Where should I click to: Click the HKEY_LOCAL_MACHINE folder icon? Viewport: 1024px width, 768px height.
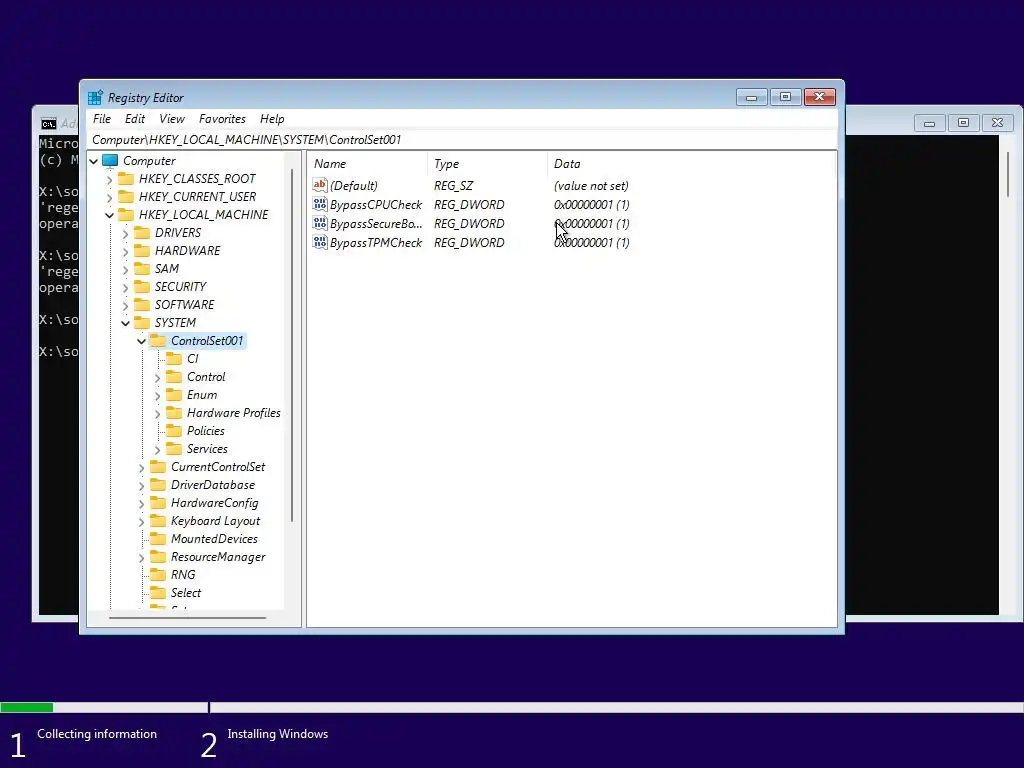(126, 215)
